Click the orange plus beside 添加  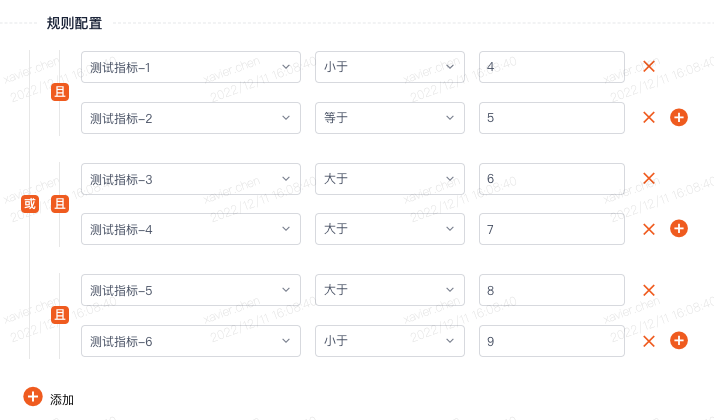pos(33,397)
